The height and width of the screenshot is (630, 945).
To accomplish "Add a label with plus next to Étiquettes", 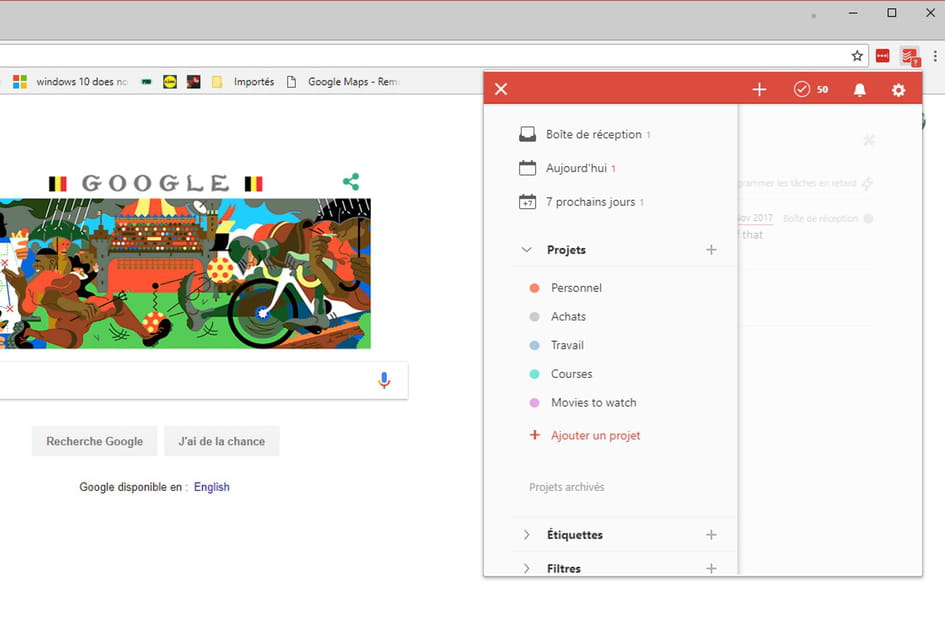I will click(x=711, y=535).
